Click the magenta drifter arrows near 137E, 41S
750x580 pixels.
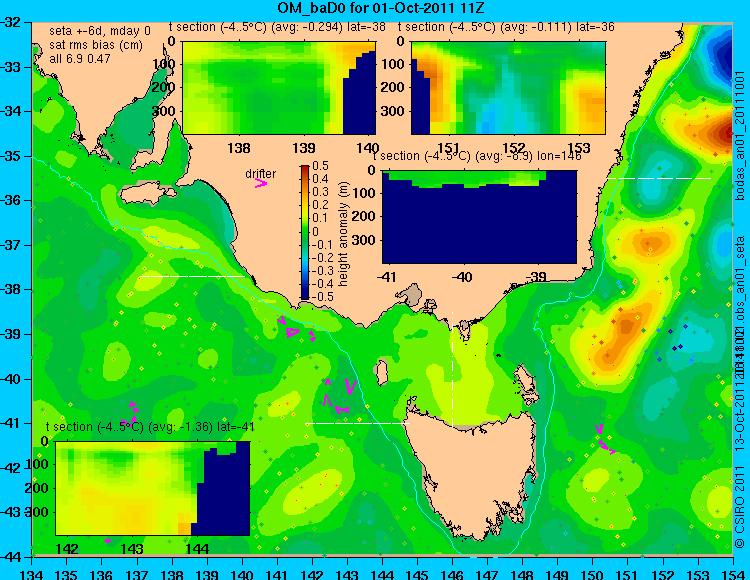132,413
